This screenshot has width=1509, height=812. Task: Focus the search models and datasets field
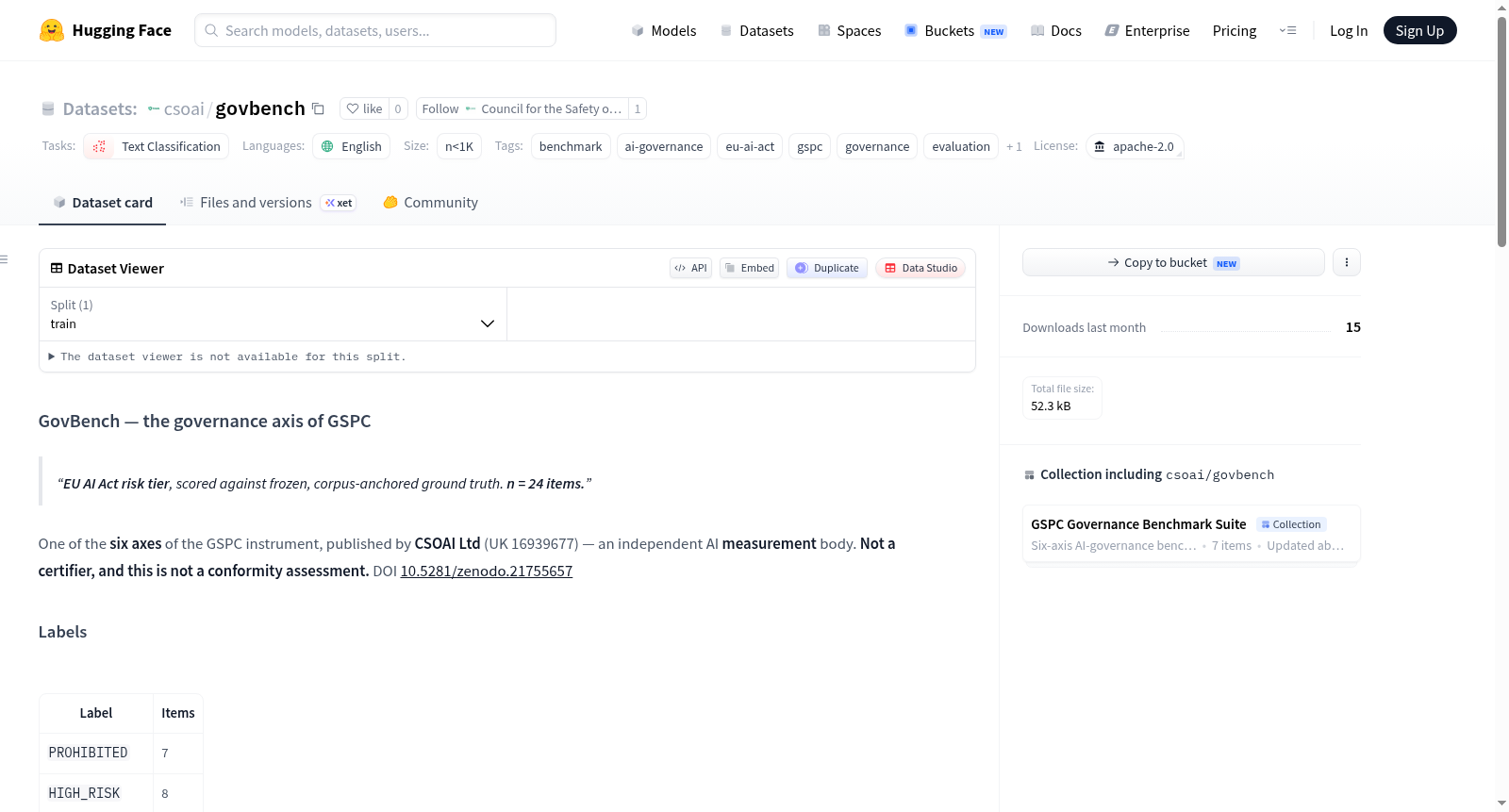[x=375, y=30]
